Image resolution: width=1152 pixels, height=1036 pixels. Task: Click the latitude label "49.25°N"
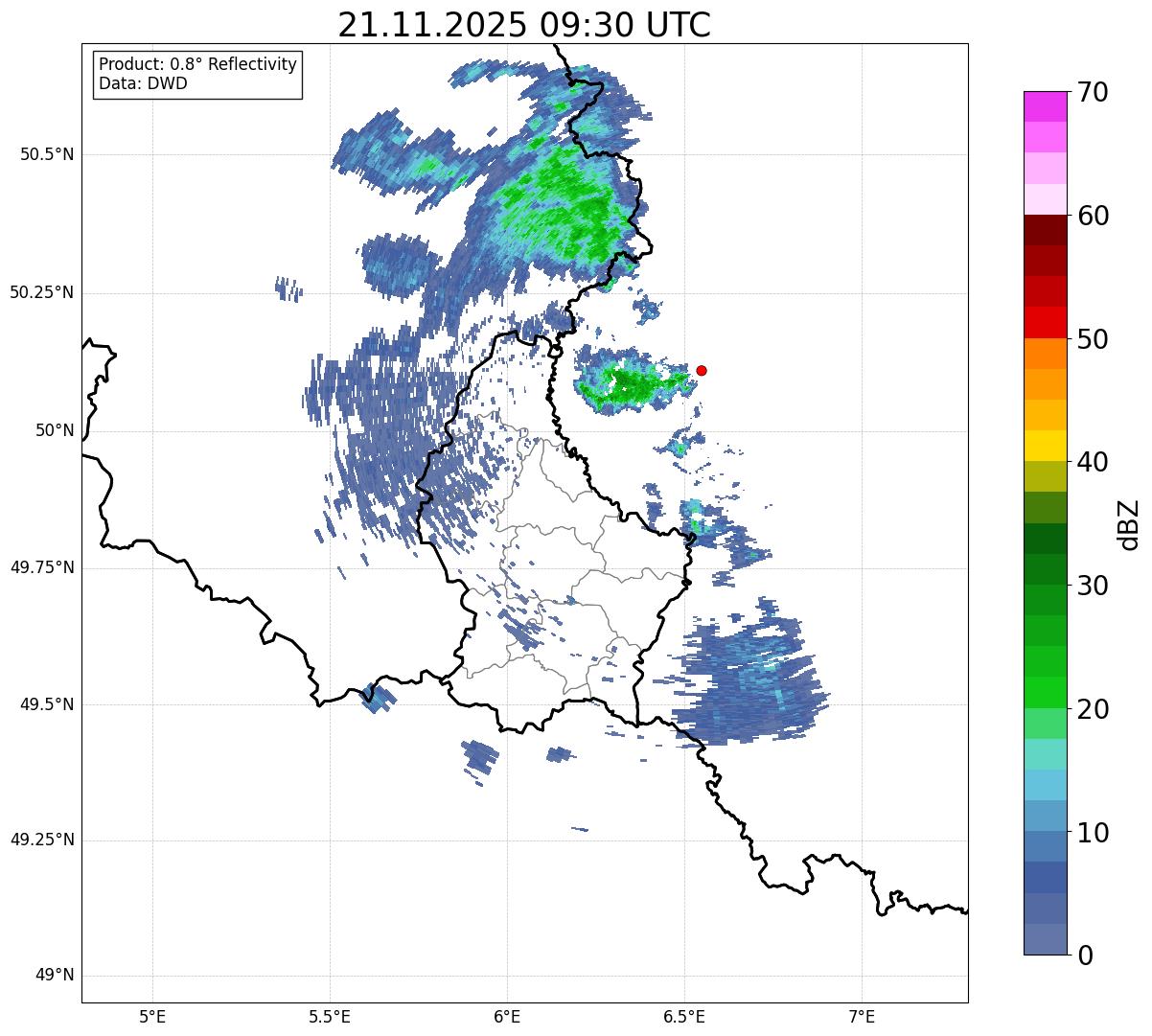41,840
